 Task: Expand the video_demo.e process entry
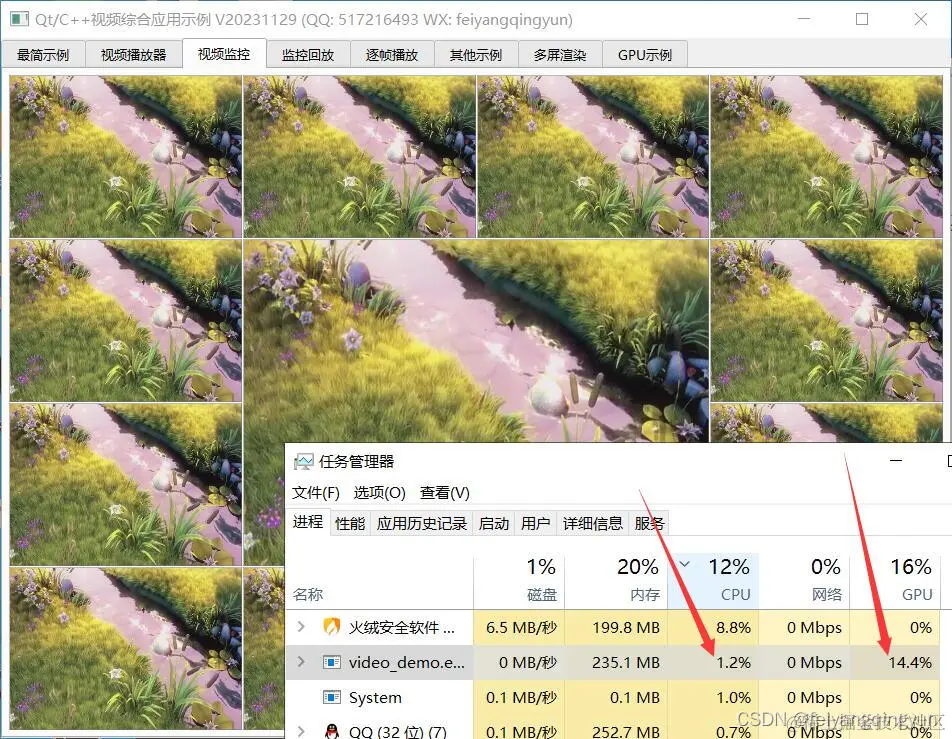pos(302,662)
